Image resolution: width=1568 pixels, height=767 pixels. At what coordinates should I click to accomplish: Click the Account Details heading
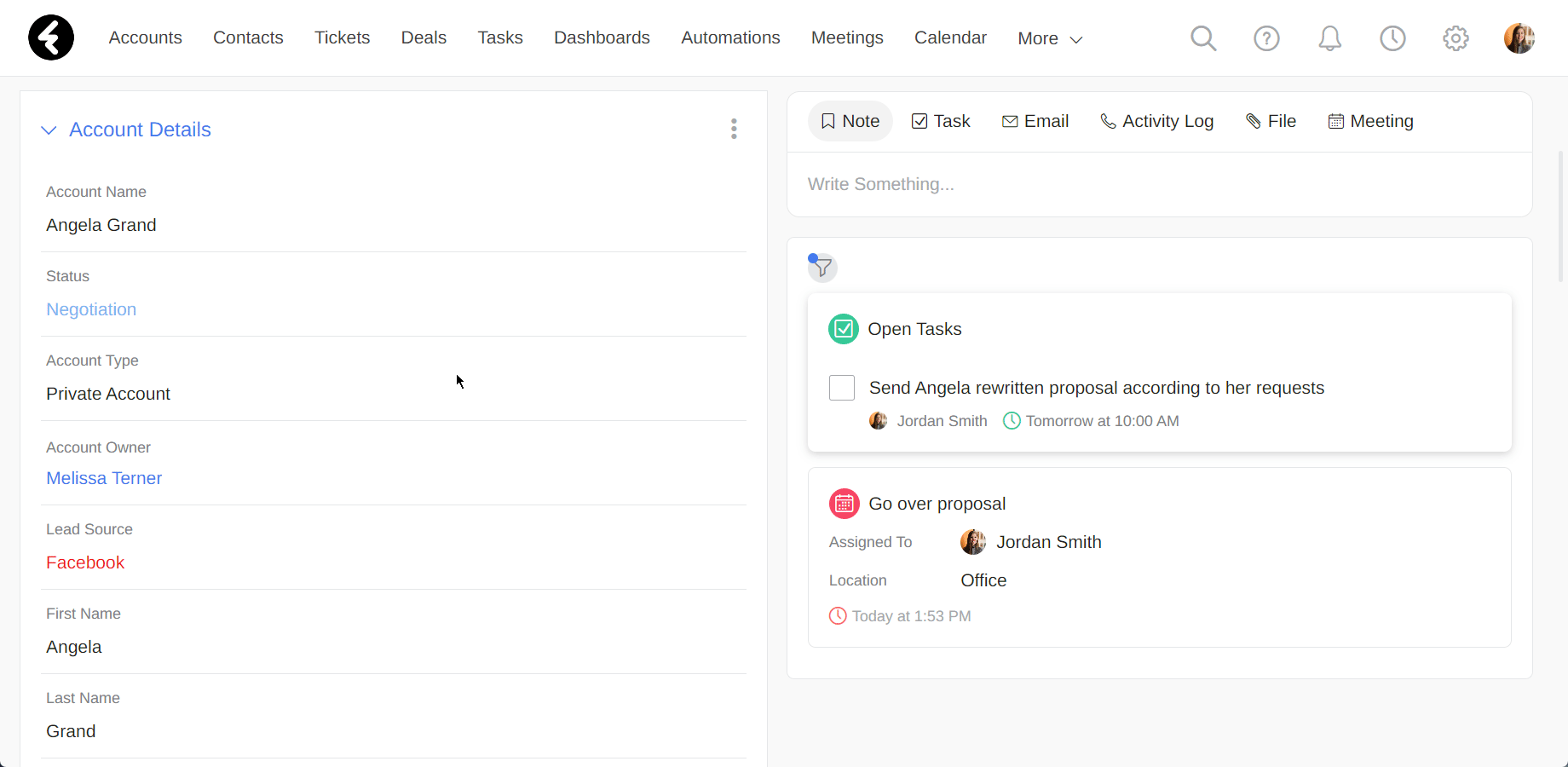click(140, 130)
